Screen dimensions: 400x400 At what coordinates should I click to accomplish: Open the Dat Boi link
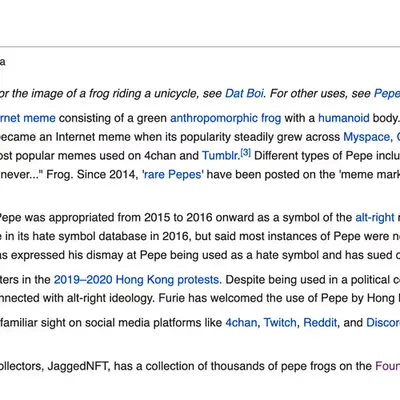[x=245, y=93]
